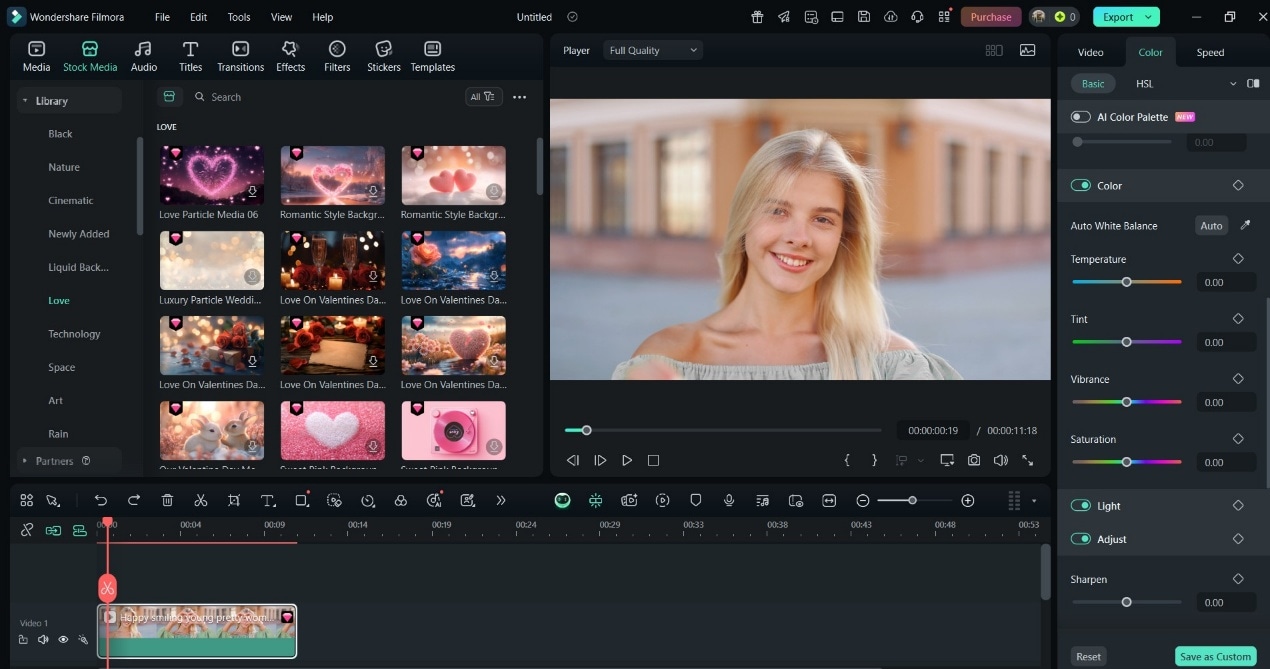Image resolution: width=1270 pixels, height=669 pixels.
Task: Open the Templates panel
Action: pyautogui.click(x=433, y=56)
